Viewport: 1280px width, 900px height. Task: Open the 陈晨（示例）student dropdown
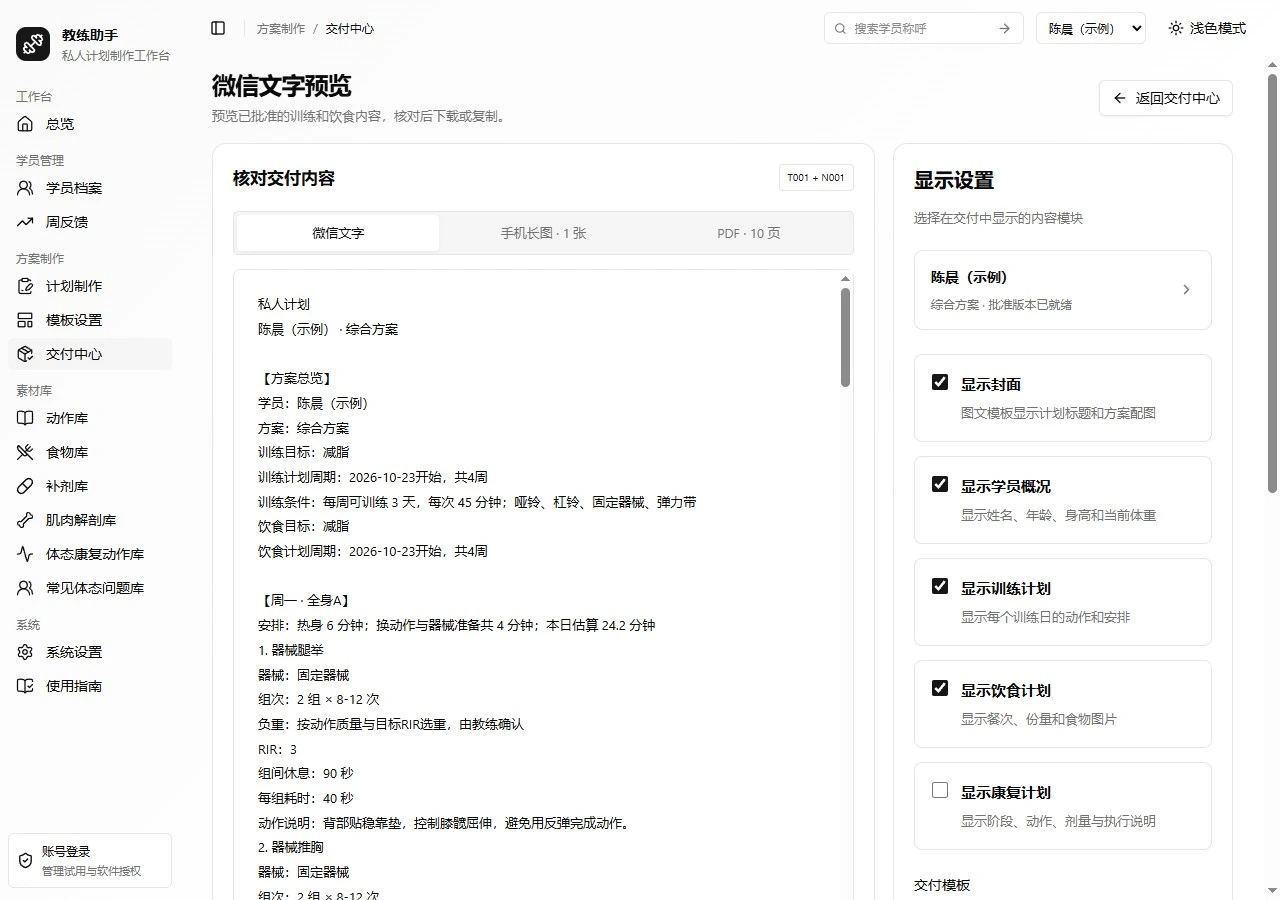pos(1091,28)
